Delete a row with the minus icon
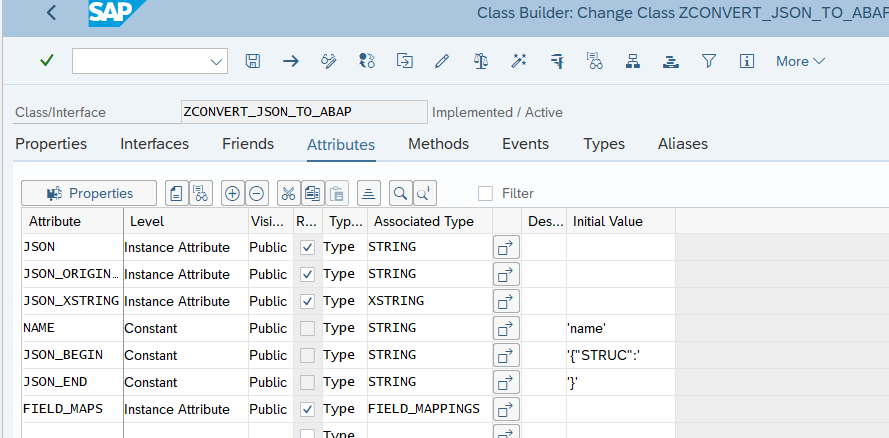Screen dimensions: 889x438 pos(256,194)
